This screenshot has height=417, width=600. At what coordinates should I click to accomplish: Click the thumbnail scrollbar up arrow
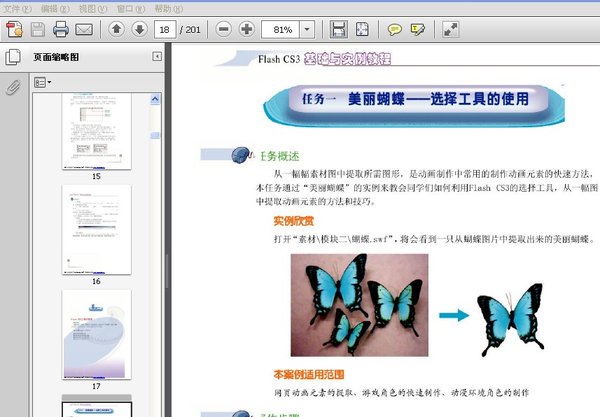[x=155, y=99]
